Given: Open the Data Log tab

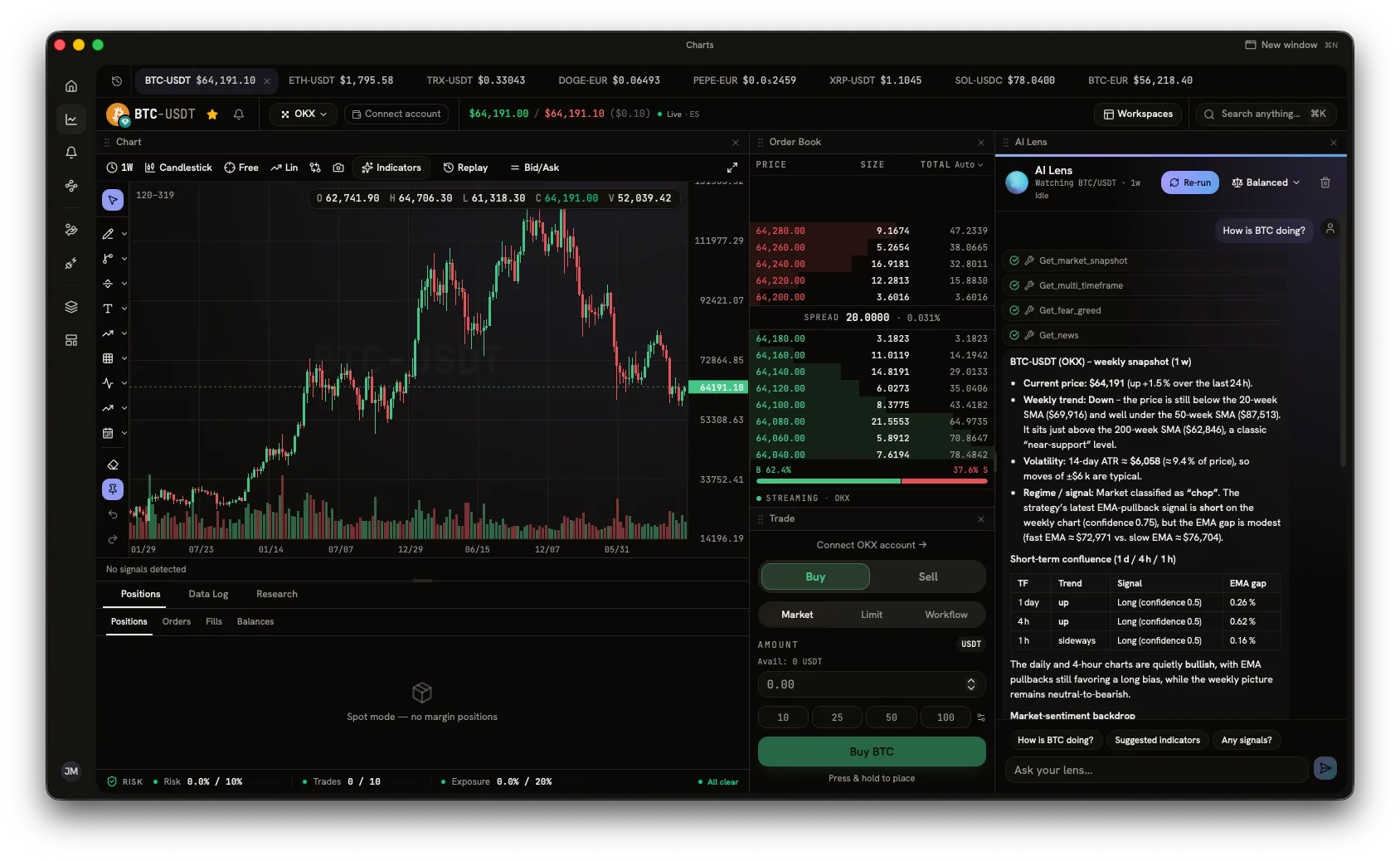Looking at the screenshot, I should [x=208, y=594].
